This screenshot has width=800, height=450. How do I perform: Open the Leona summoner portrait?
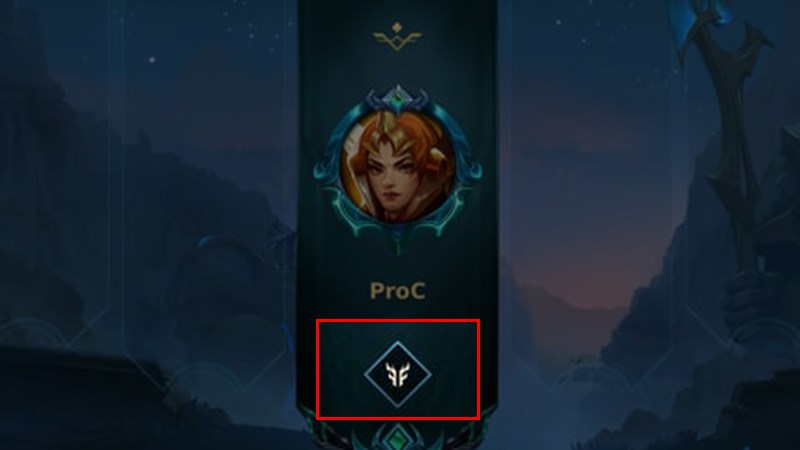coord(397,165)
